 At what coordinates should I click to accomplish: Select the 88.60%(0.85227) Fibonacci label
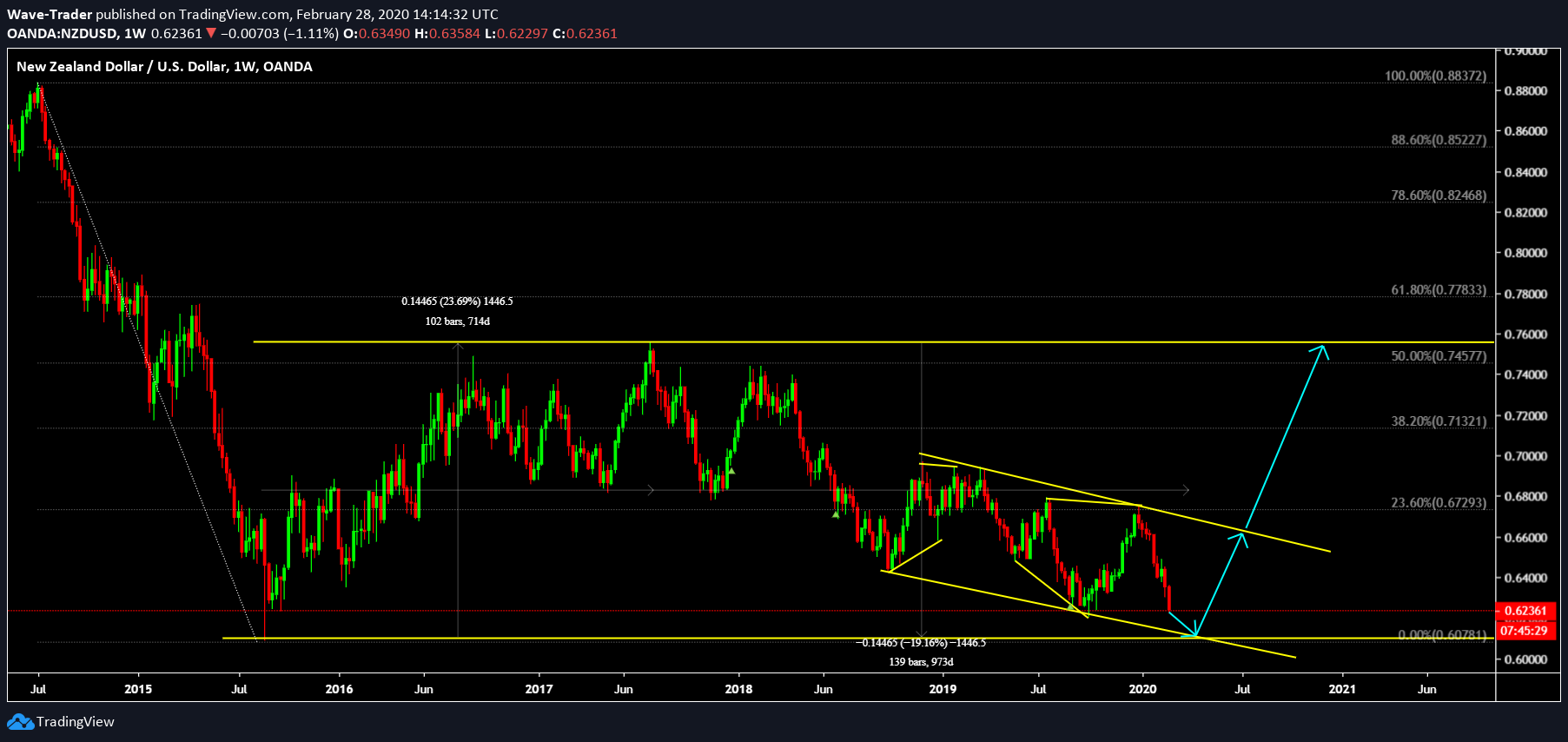pyautogui.click(x=1439, y=140)
